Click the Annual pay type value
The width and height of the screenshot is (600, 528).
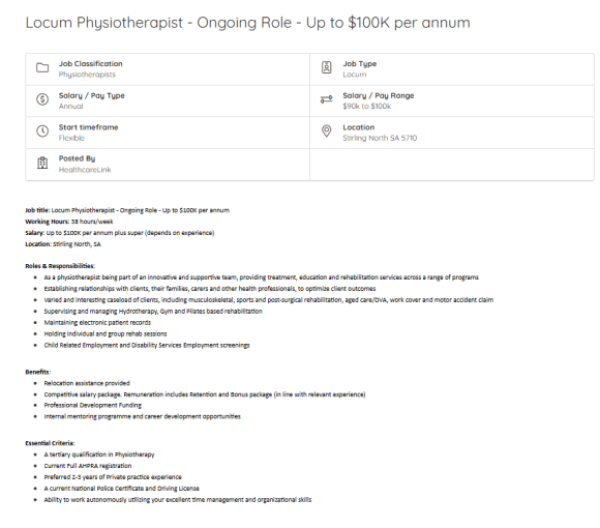pos(71,106)
